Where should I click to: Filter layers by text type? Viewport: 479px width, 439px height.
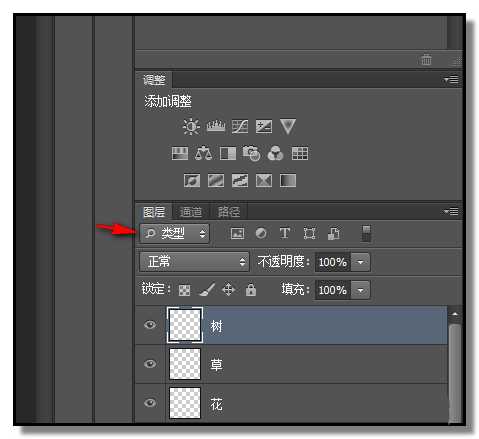point(285,233)
